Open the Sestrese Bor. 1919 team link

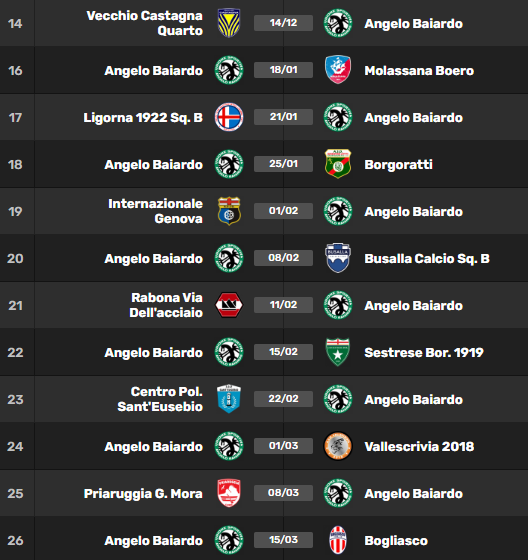[x=424, y=353]
